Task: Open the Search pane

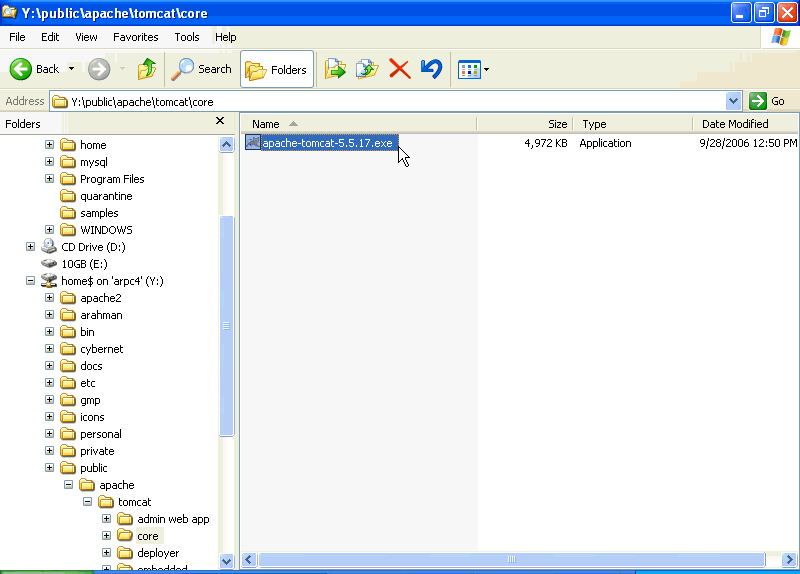Action: (201, 69)
